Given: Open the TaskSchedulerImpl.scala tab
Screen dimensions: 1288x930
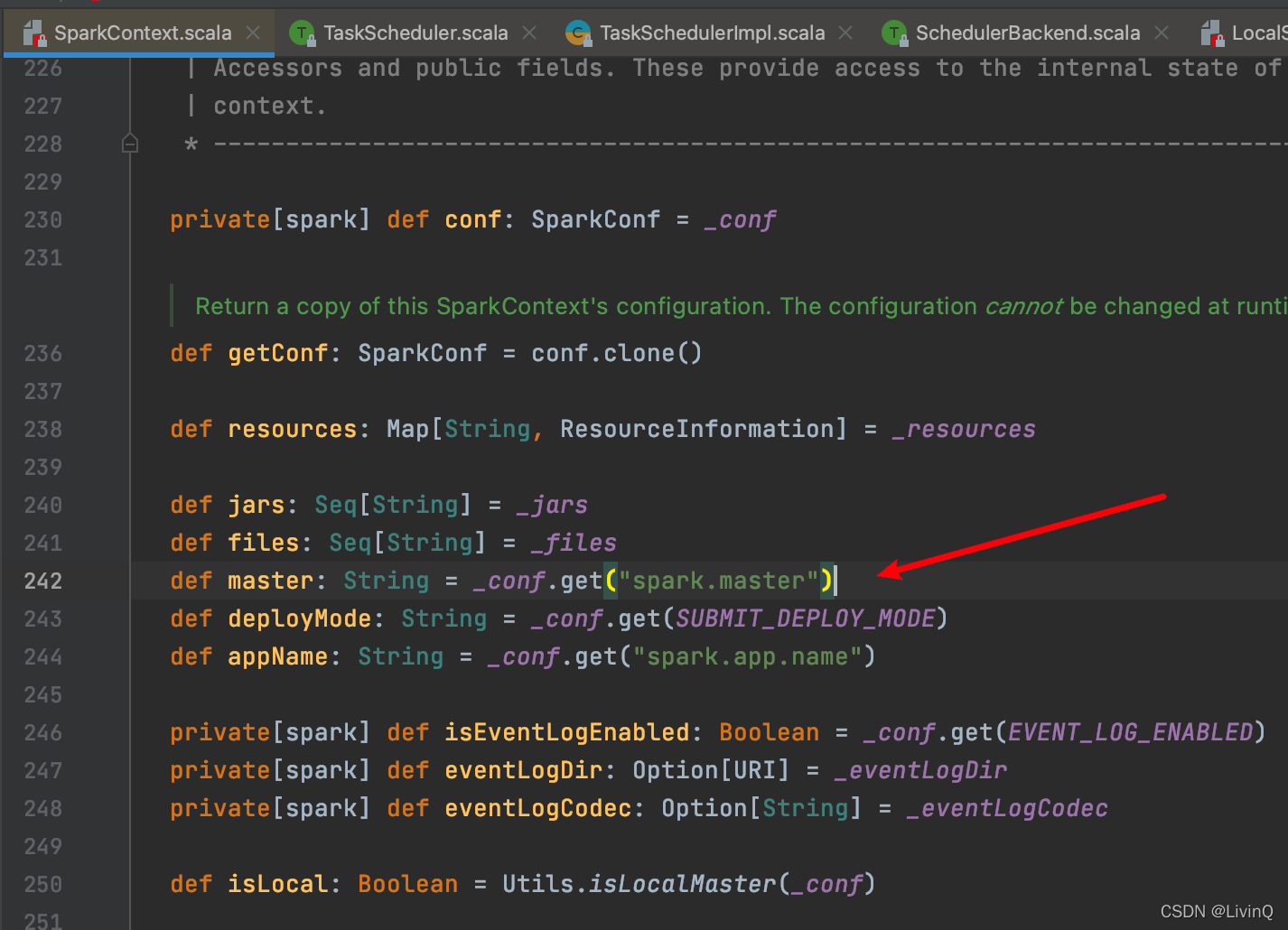Looking at the screenshot, I should 712,33.
